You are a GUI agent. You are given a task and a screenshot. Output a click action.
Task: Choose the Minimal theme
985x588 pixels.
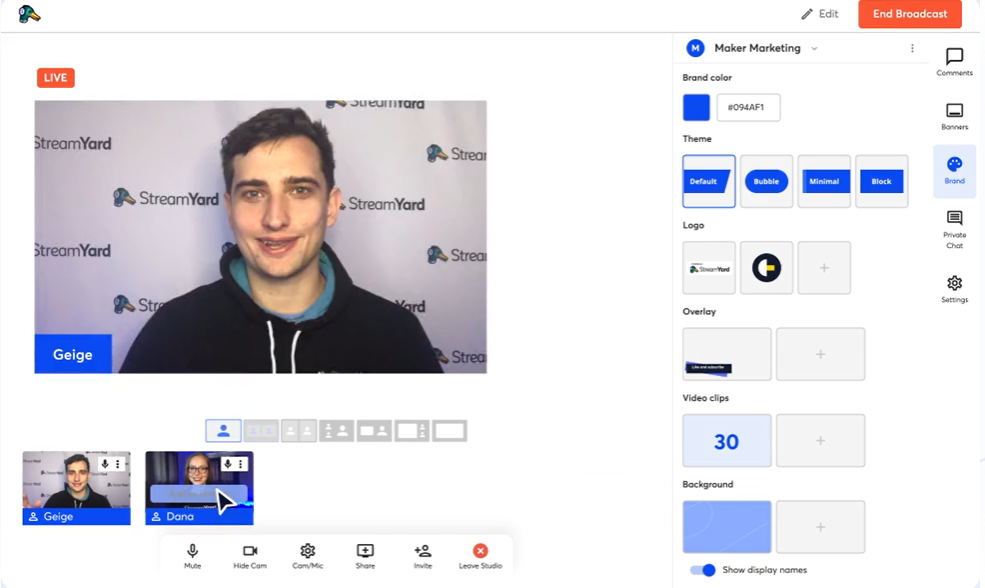pos(824,181)
